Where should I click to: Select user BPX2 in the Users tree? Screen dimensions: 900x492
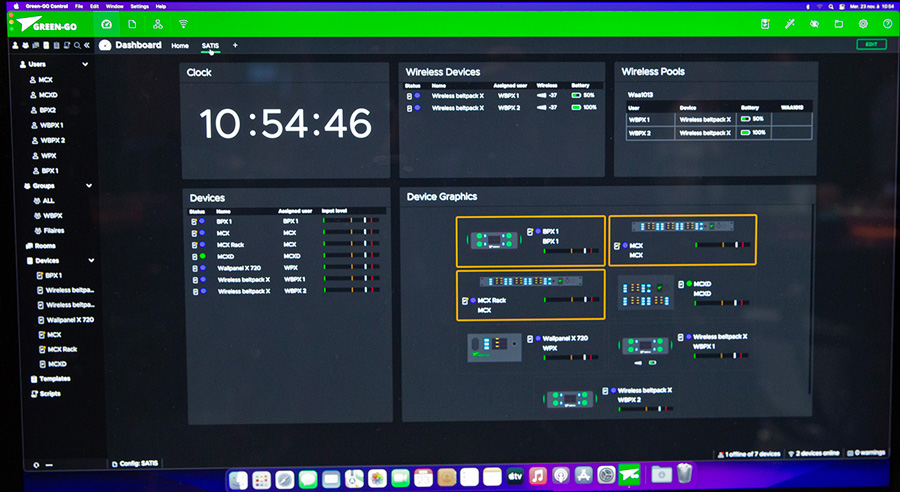(x=44, y=110)
